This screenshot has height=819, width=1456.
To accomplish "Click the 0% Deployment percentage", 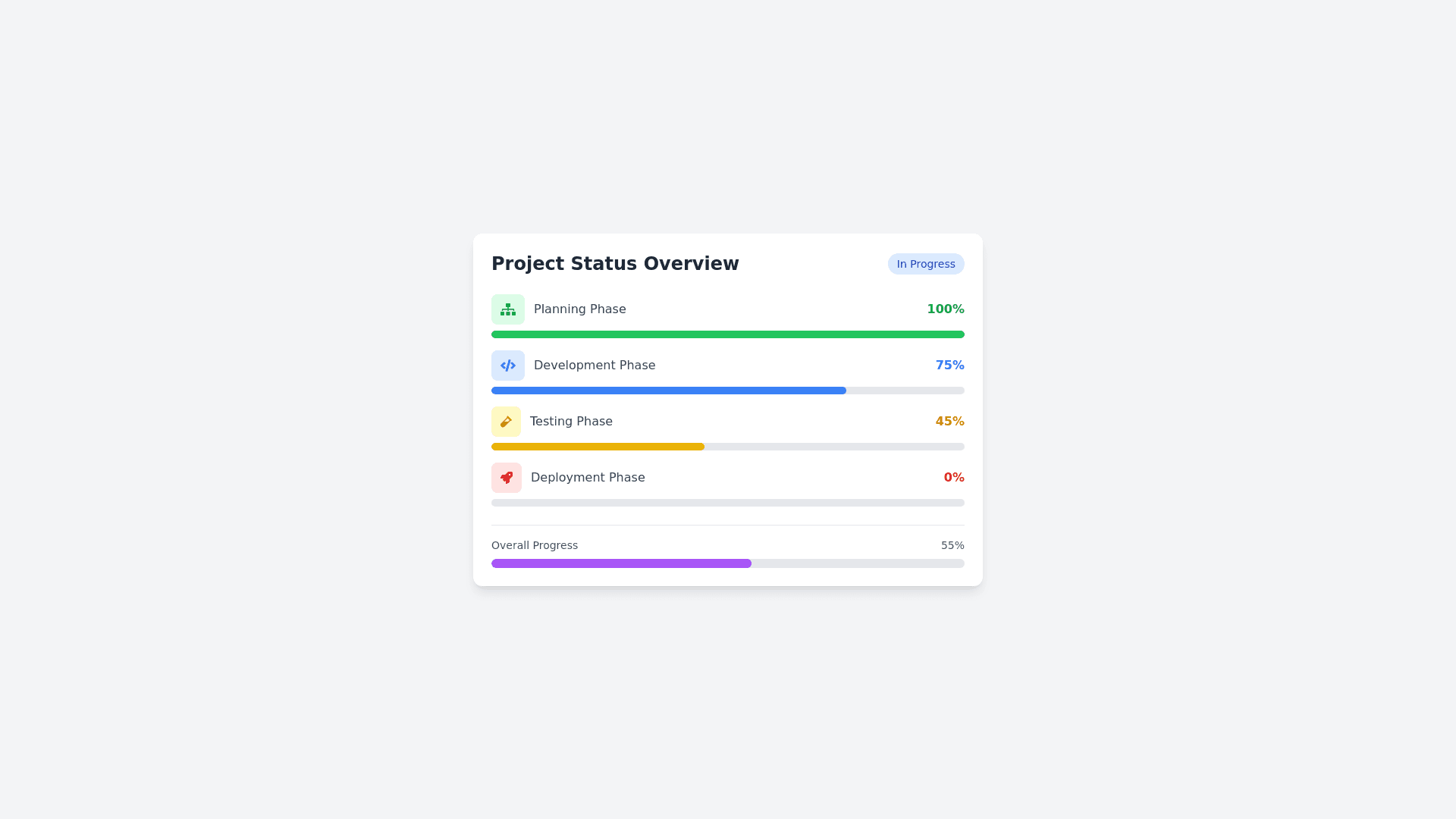I will tap(953, 478).
